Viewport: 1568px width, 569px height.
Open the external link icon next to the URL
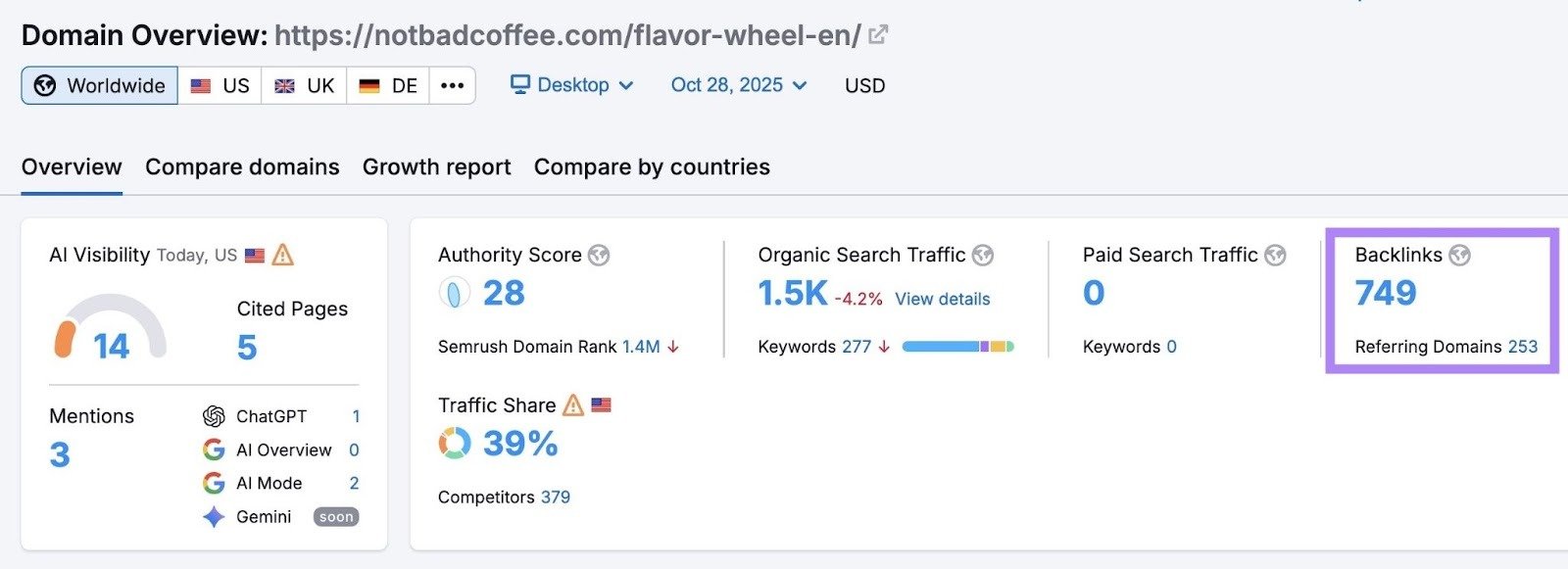coord(878,32)
